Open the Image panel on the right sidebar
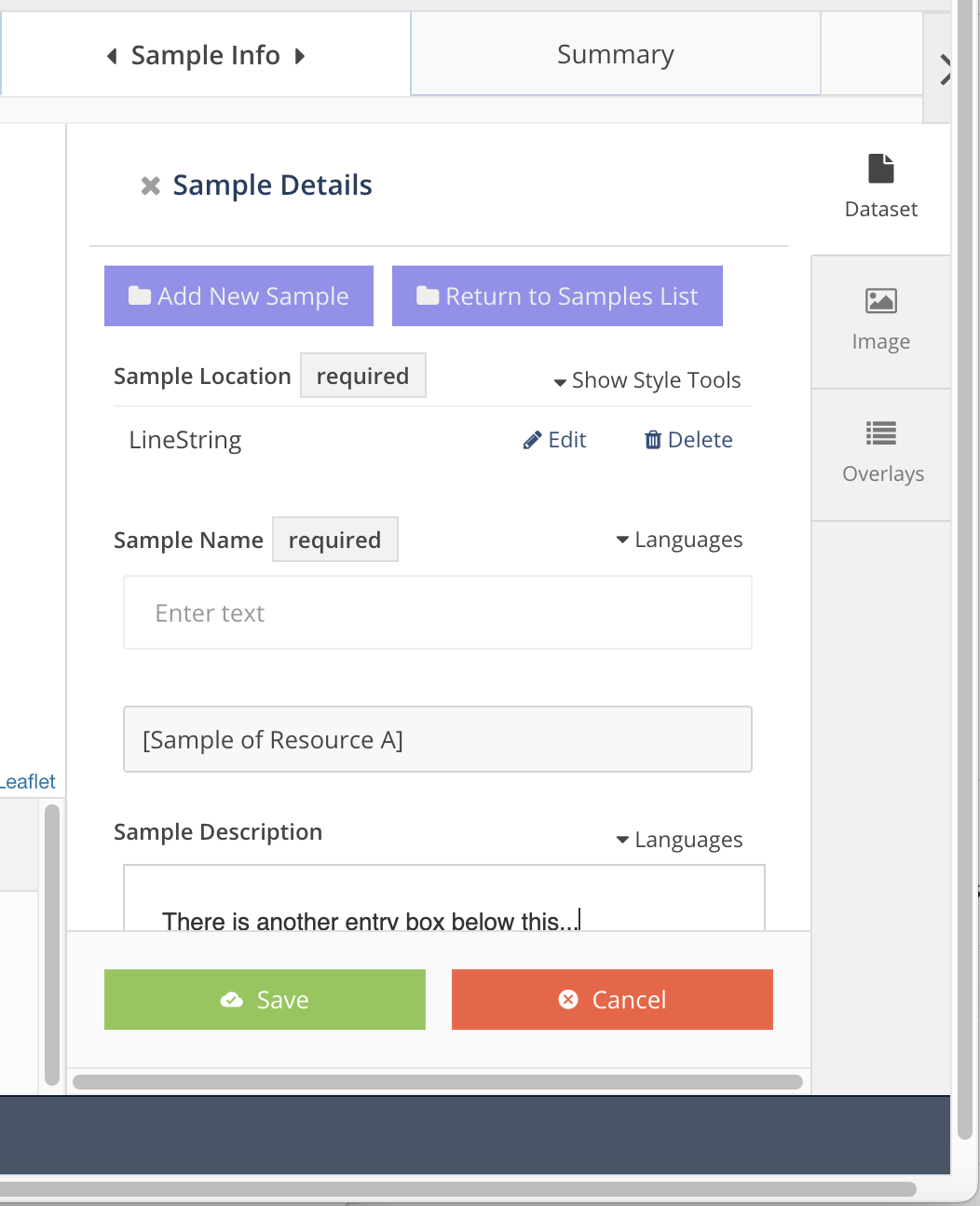 coord(879,302)
